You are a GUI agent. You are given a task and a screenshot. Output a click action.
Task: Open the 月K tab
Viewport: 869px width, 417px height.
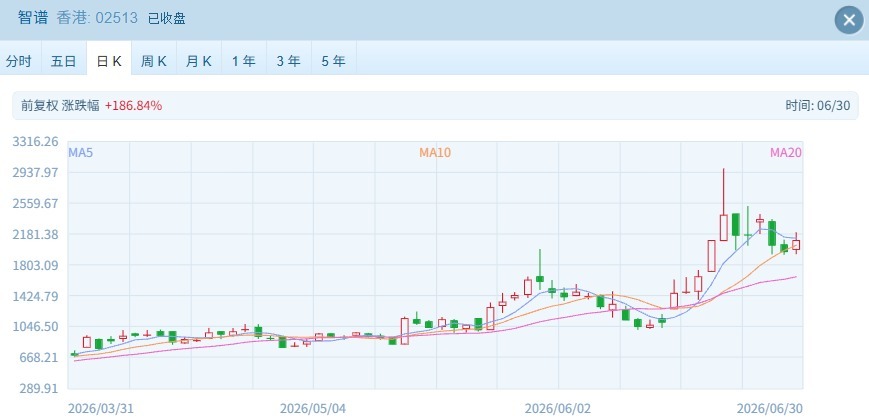pos(198,60)
